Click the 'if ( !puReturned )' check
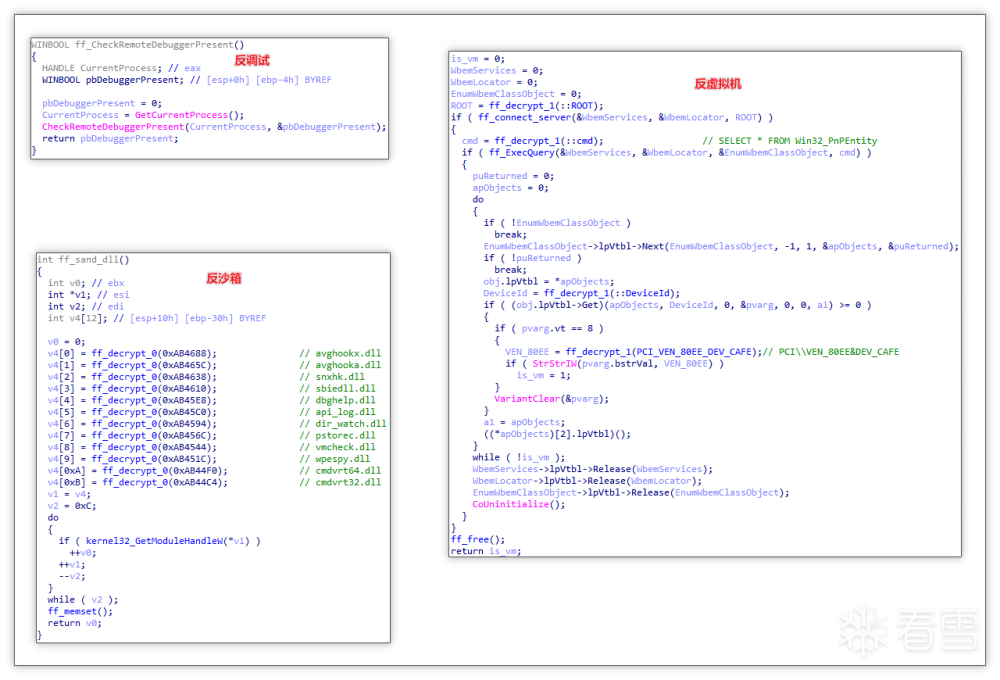 (x=533, y=258)
